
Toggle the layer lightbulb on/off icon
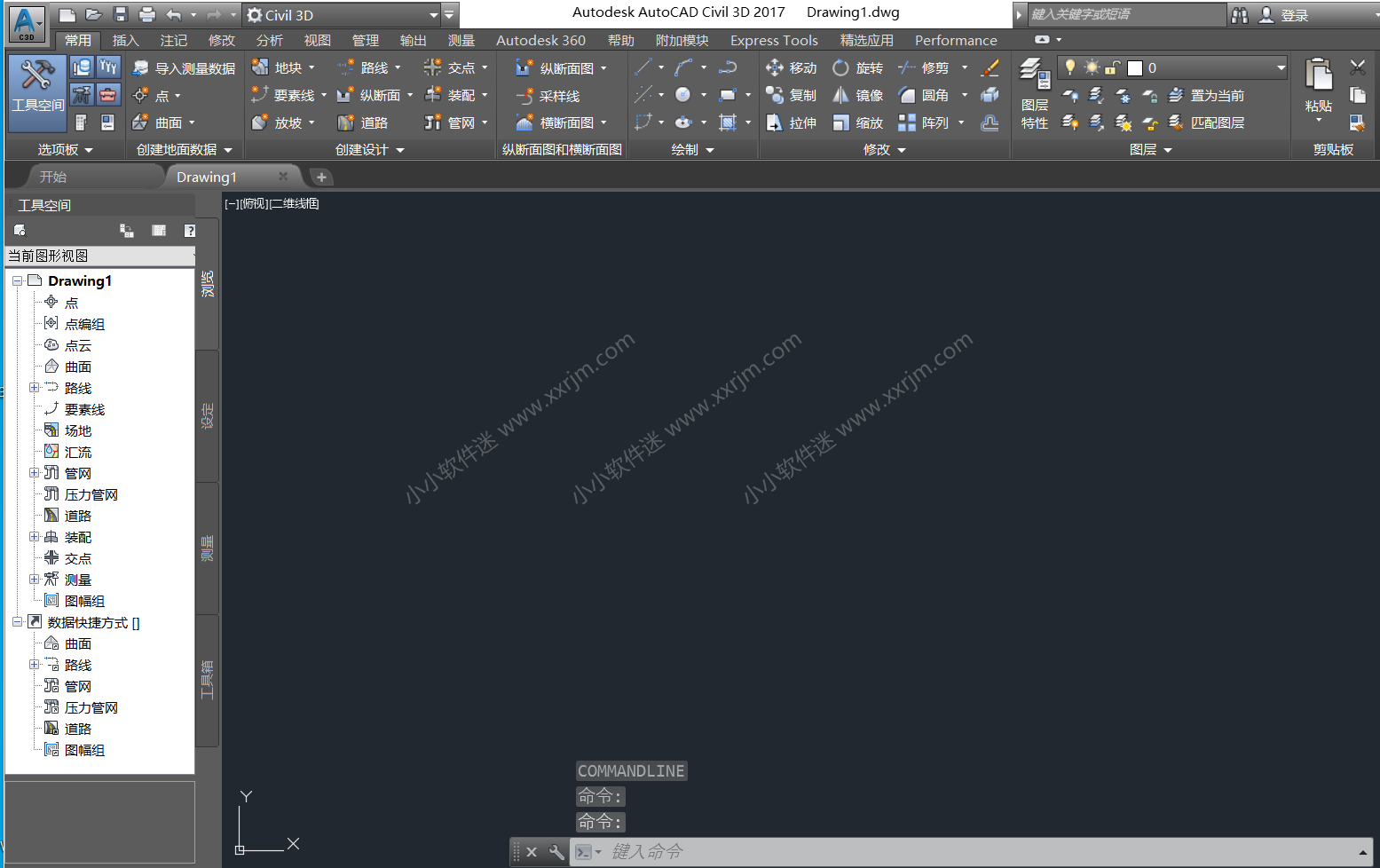point(1070,67)
